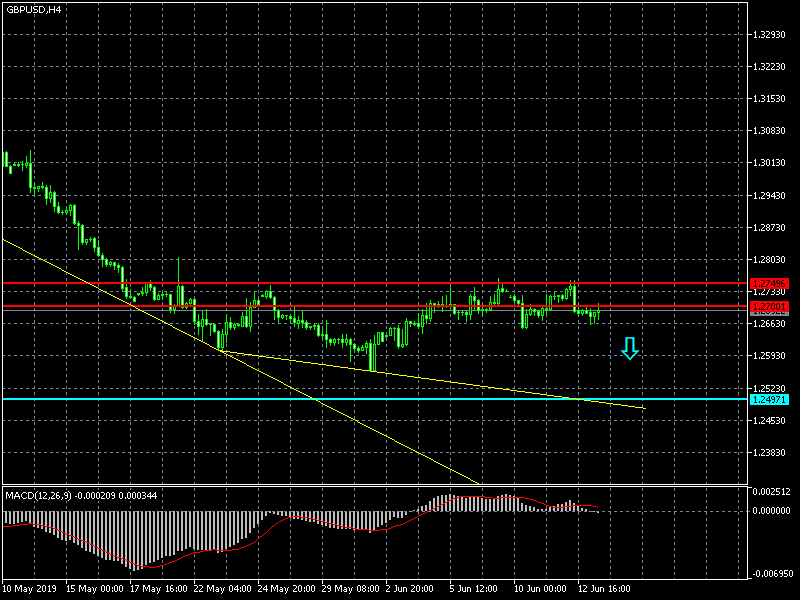This screenshot has width=800, height=600.
Task: Click the 1.30830 price axis label
Action: pyautogui.click(x=770, y=131)
